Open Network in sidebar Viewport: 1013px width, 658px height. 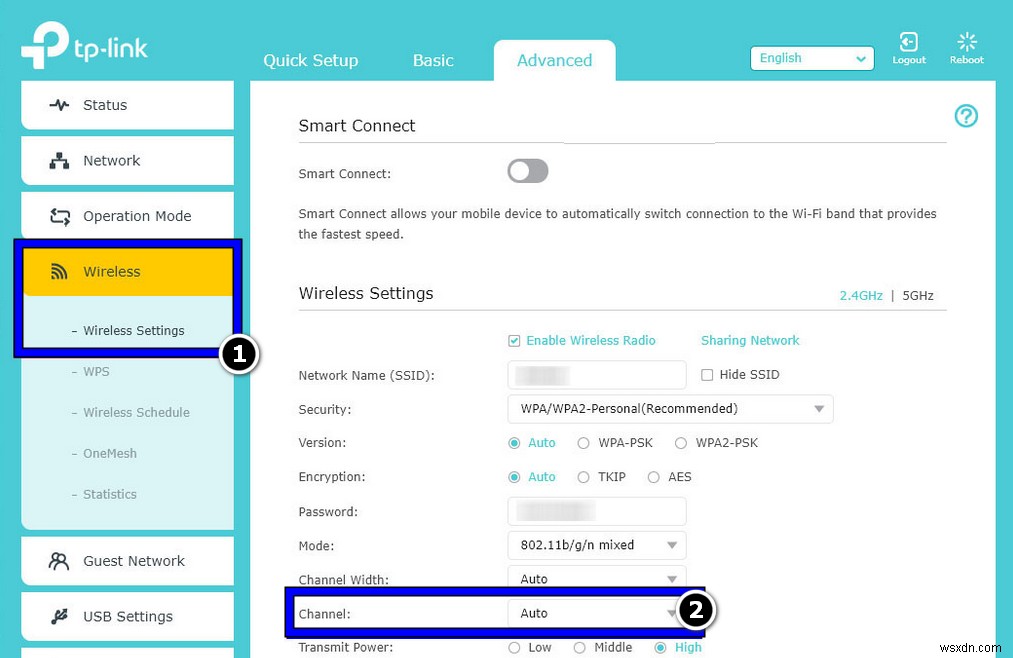[x=127, y=161]
